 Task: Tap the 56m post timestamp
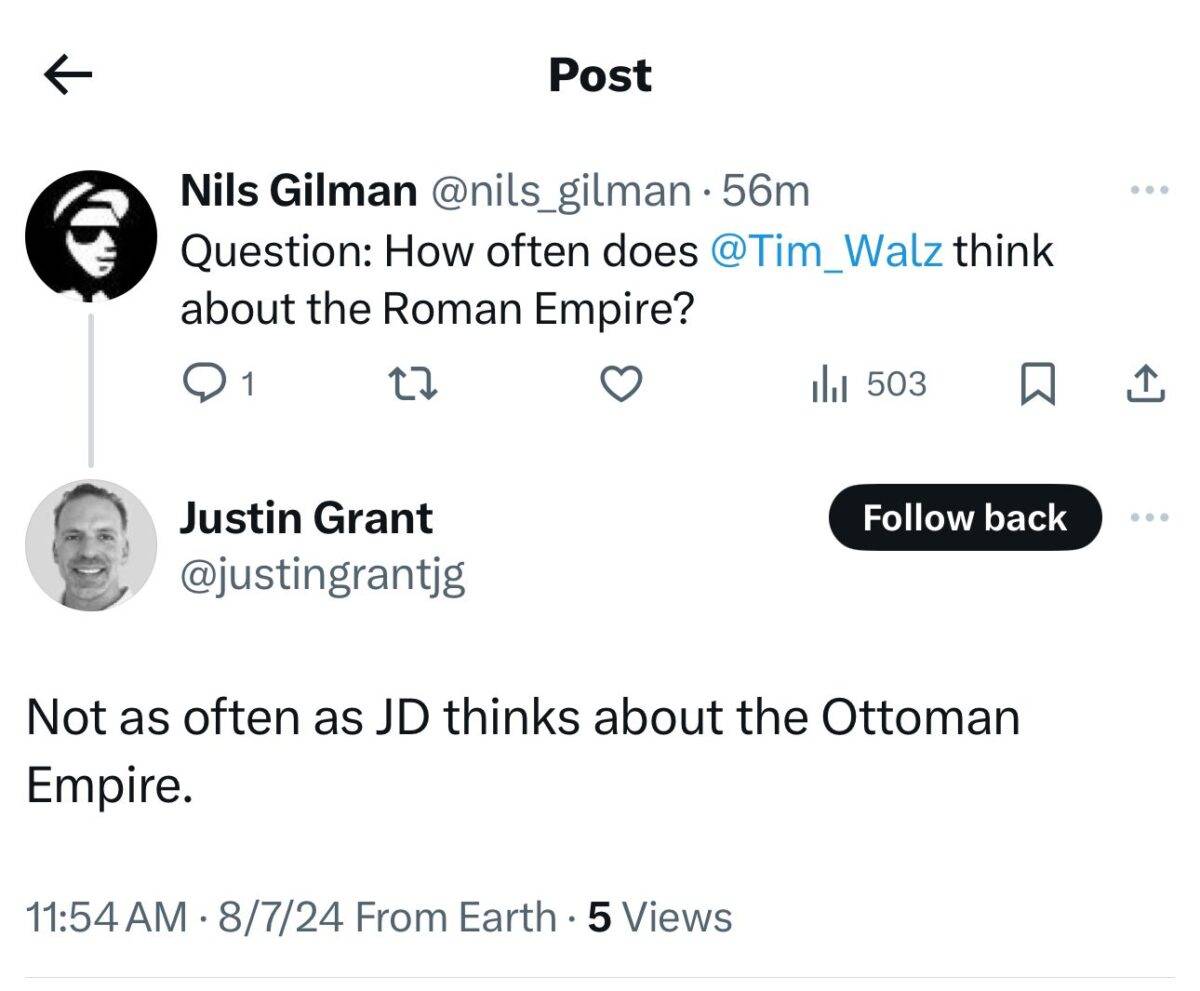(x=765, y=190)
